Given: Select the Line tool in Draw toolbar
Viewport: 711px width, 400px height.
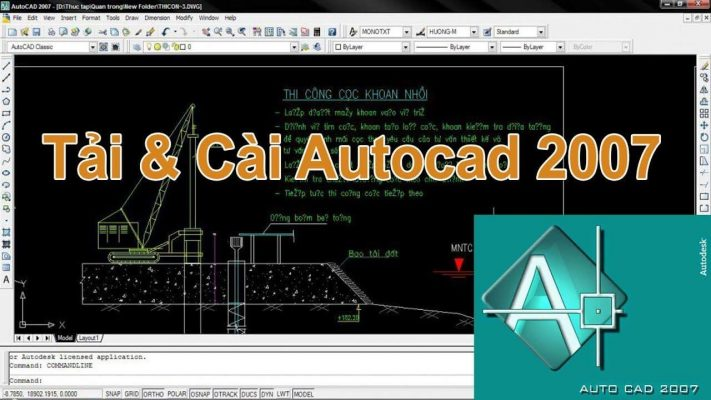Looking at the screenshot, I should tap(6, 66).
